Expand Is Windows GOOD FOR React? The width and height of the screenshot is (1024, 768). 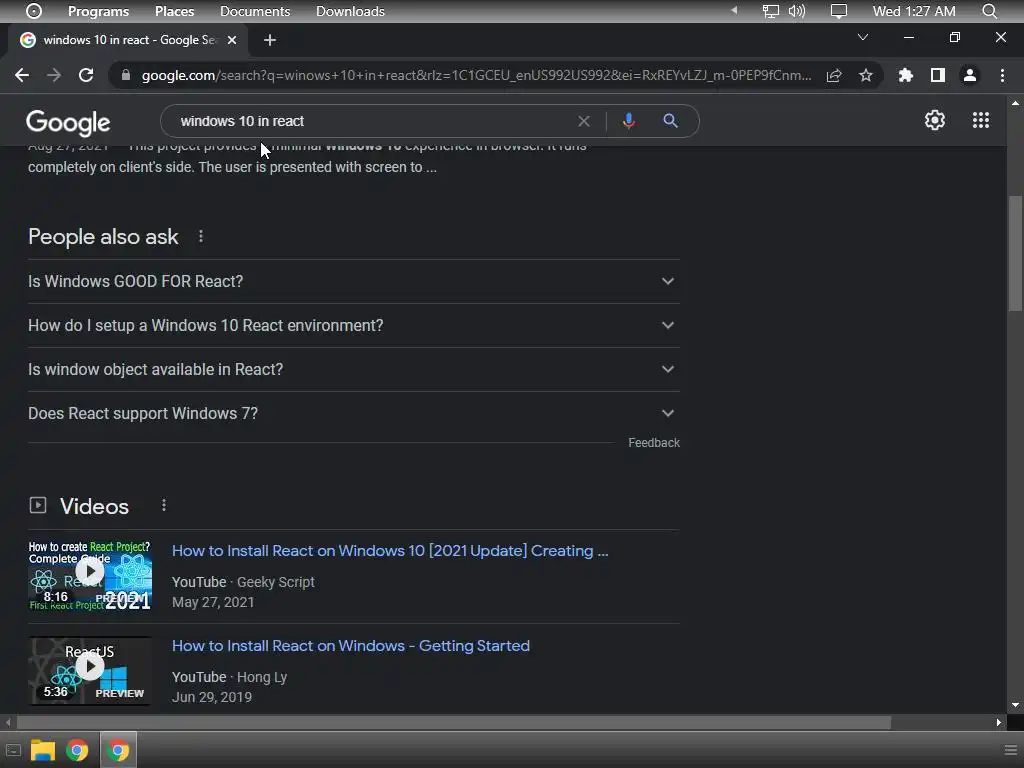(x=353, y=281)
